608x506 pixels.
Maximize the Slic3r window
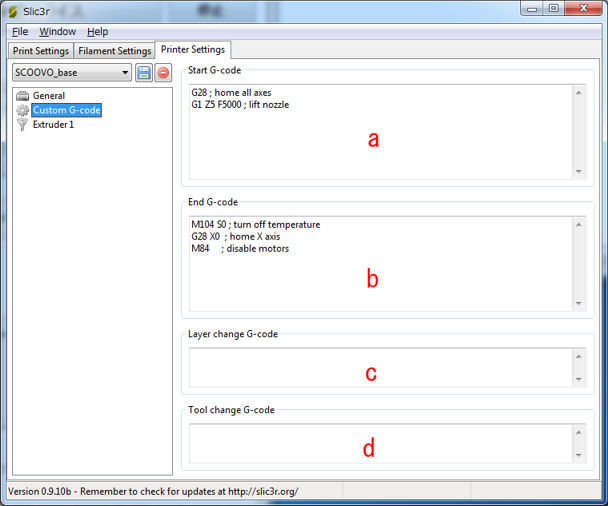pyautogui.click(x=553, y=9)
